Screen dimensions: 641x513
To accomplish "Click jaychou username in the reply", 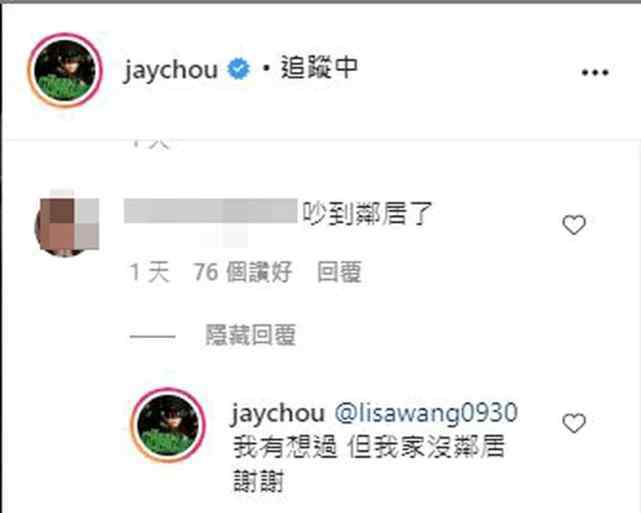I will point(278,414).
